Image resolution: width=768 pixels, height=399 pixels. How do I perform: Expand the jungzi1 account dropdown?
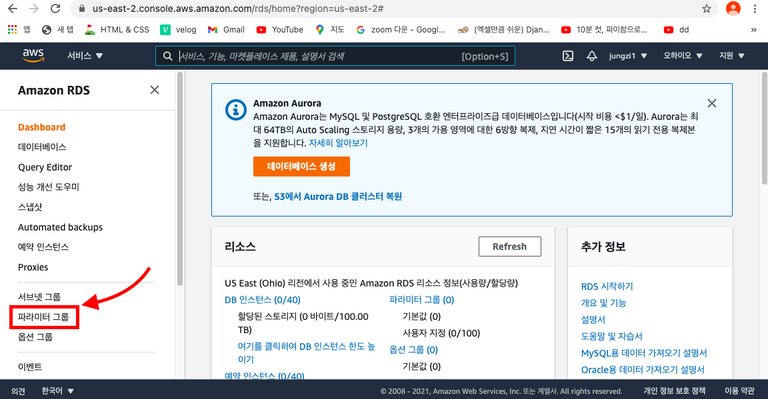(x=628, y=56)
